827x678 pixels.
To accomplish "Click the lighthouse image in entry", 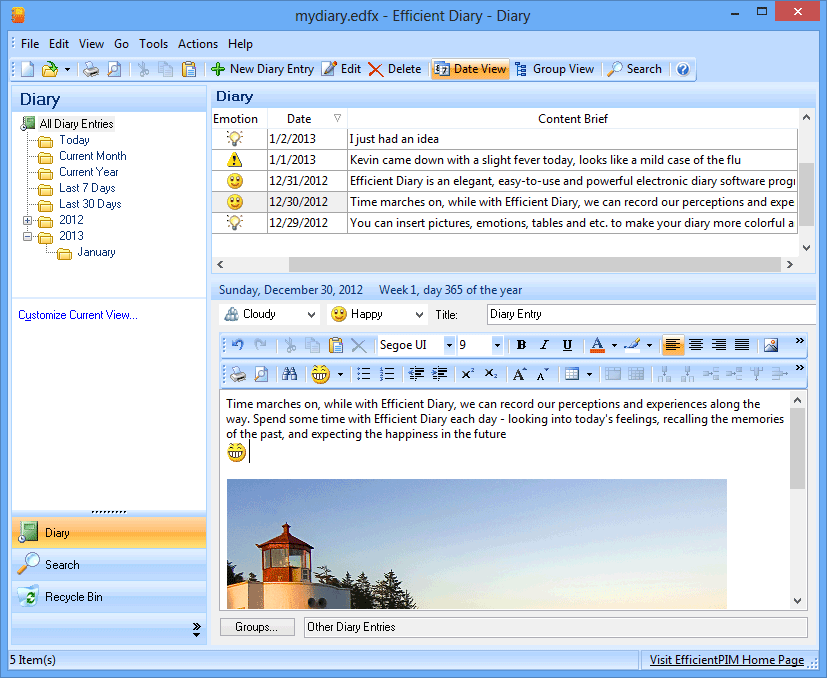I will coord(477,543).
